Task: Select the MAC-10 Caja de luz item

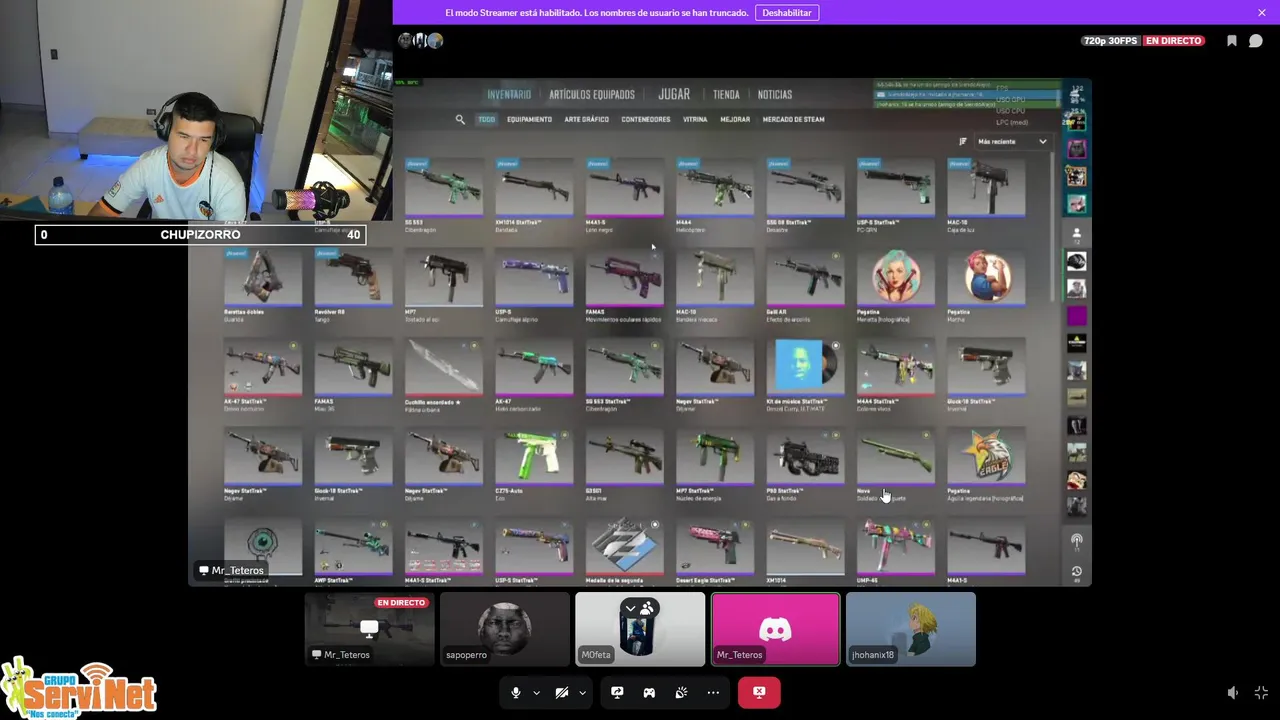Action: [x=986, y=193]
